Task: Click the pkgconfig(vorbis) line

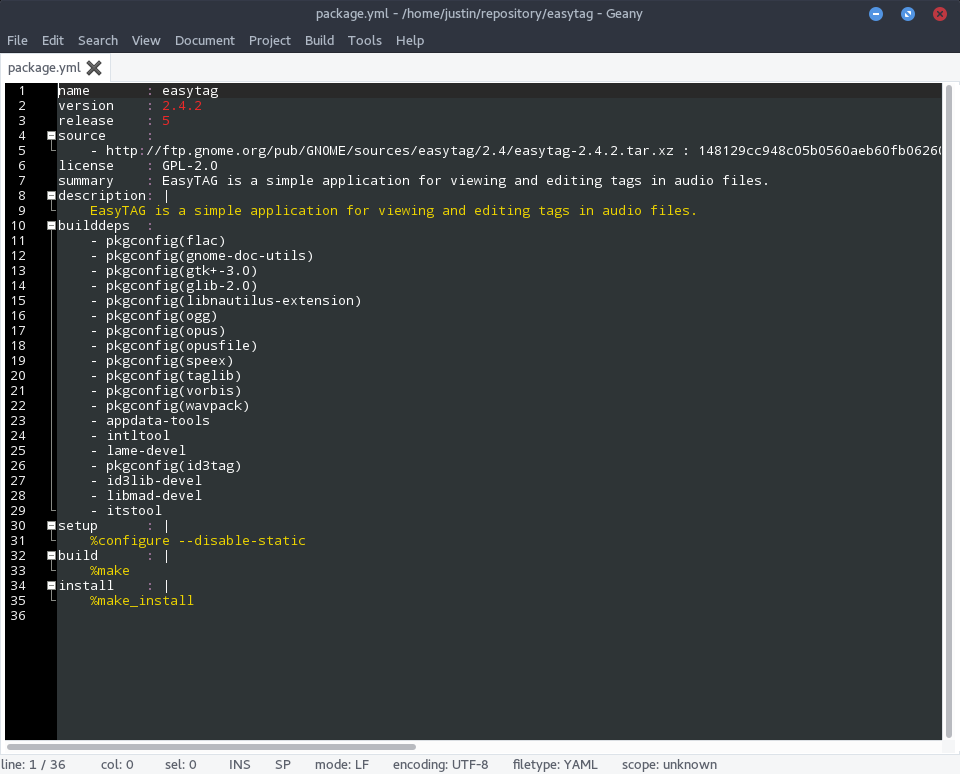Action: (173, 391)
